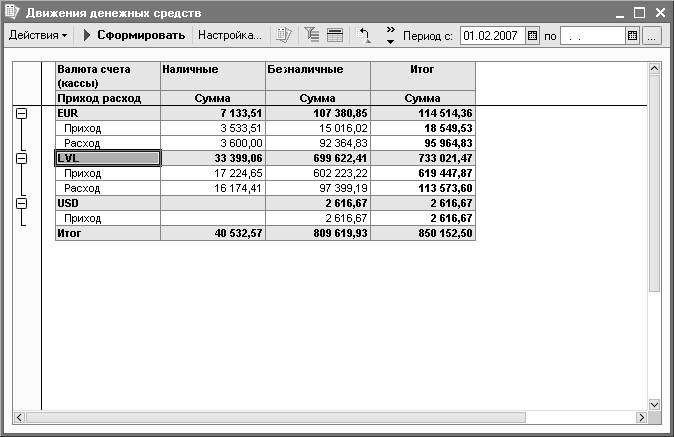This screenshot has width=674, height=437.
Task: Click the window title bar icon
Action: point(12,12)
